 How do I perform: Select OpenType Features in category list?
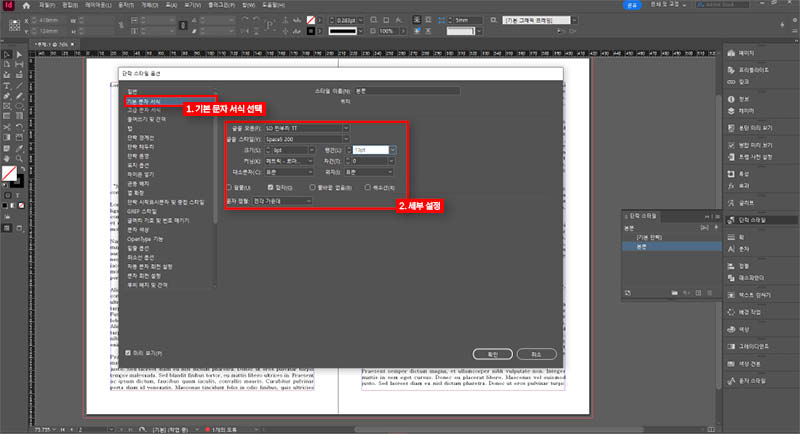(x=145, y=239)
